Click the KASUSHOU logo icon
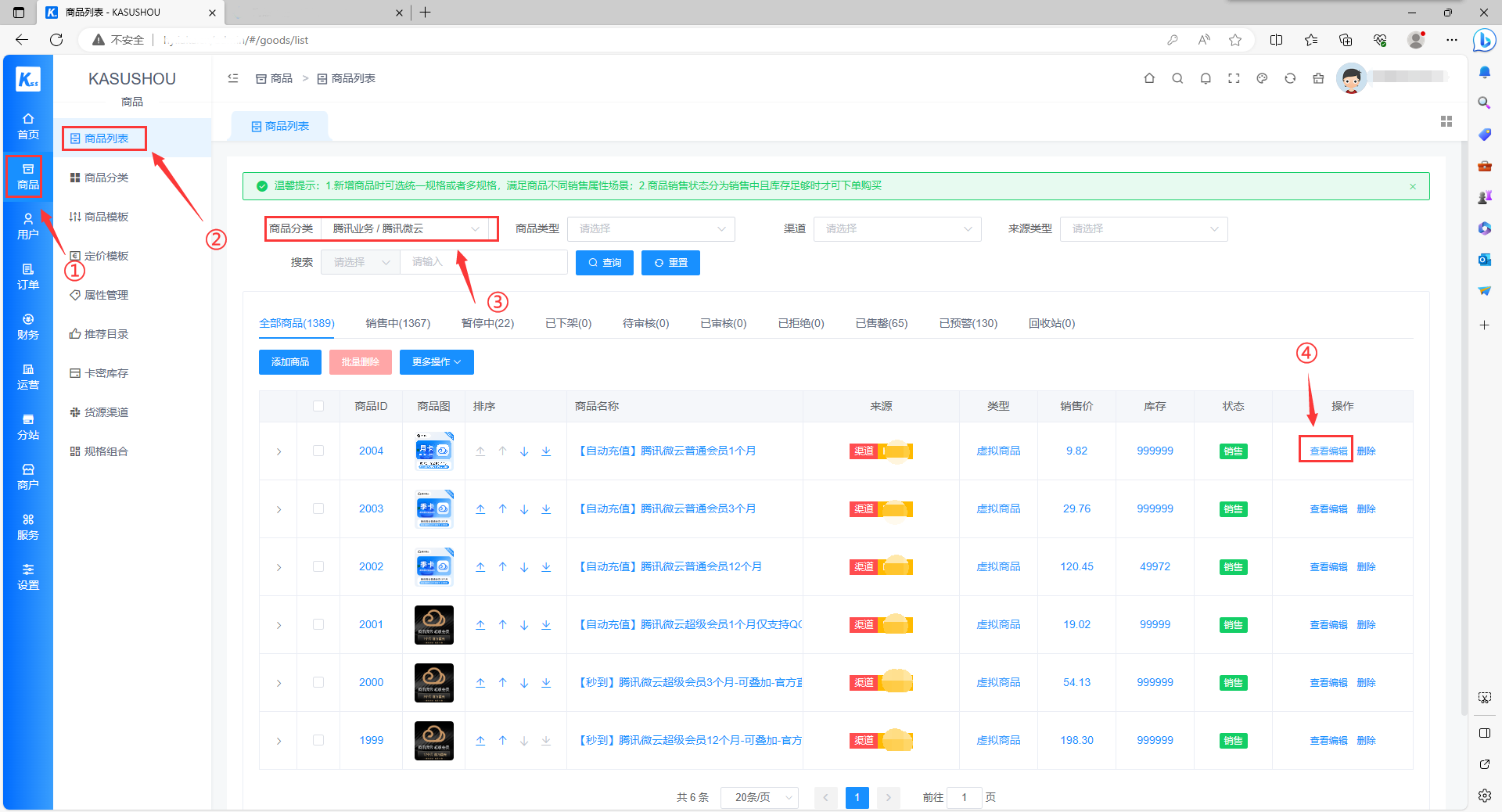Screen dimensions: 1502x812 (x=28, y=79)
